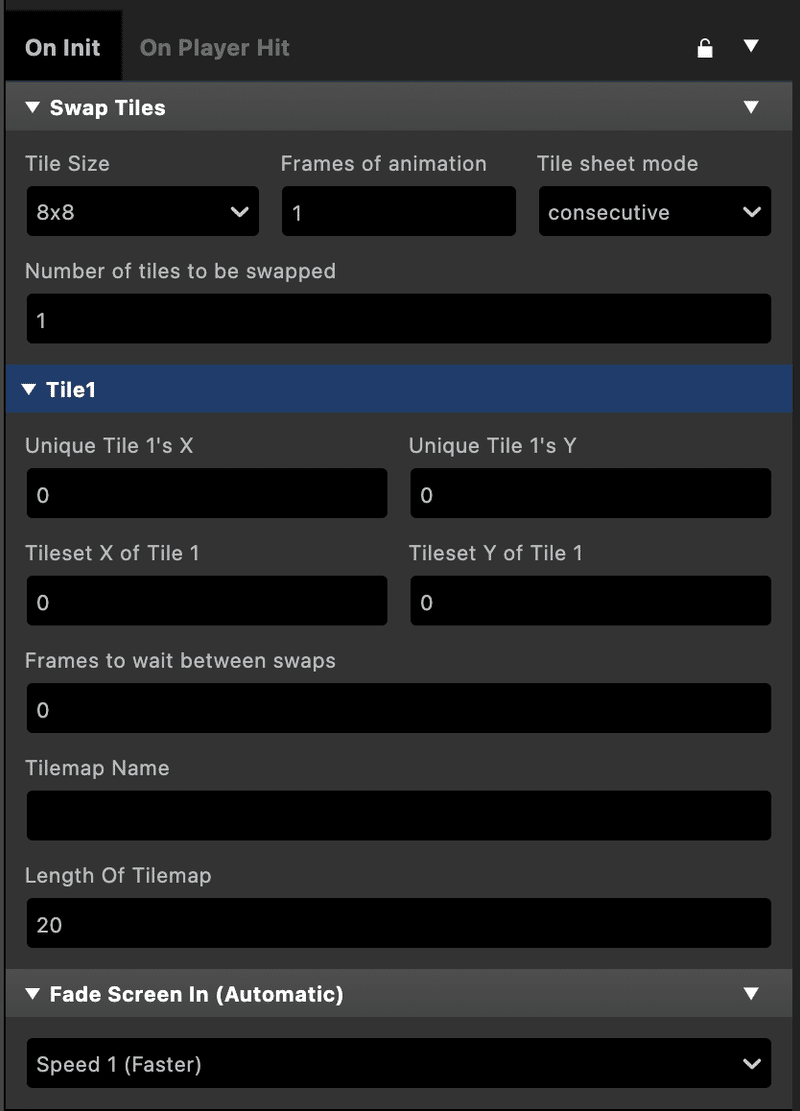This screenshot has width=800, height=1111.
Task: Click the Frames to wait between swaps field
Action: (398, 708)
